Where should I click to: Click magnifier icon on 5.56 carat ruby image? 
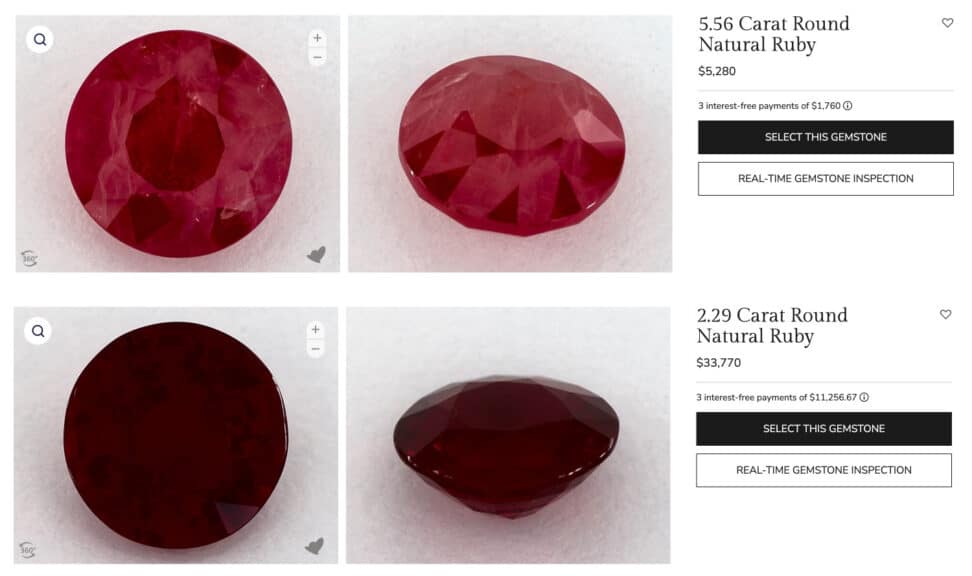tap(39, 40)
